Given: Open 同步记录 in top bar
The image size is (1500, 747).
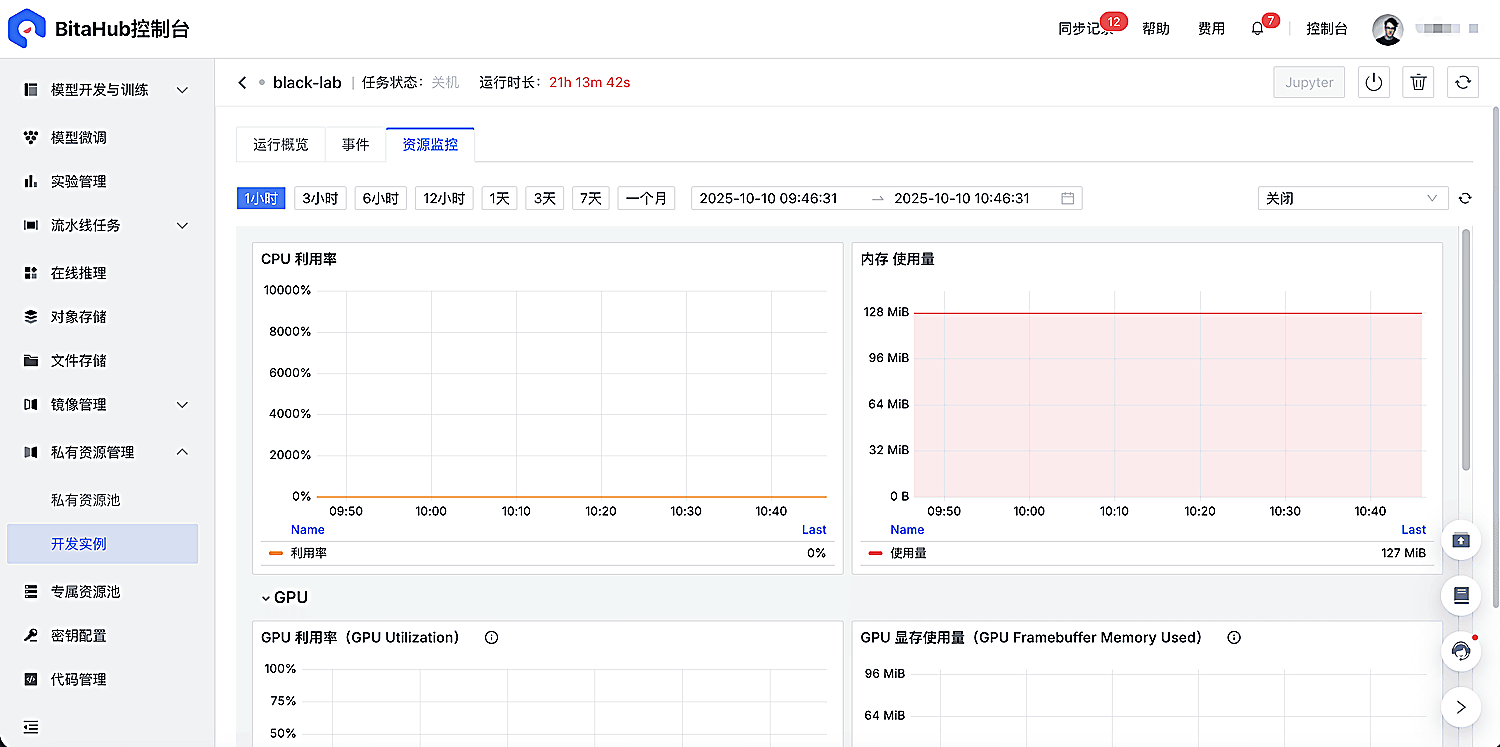Looking at the screenshot, I should pos(1086,29).
